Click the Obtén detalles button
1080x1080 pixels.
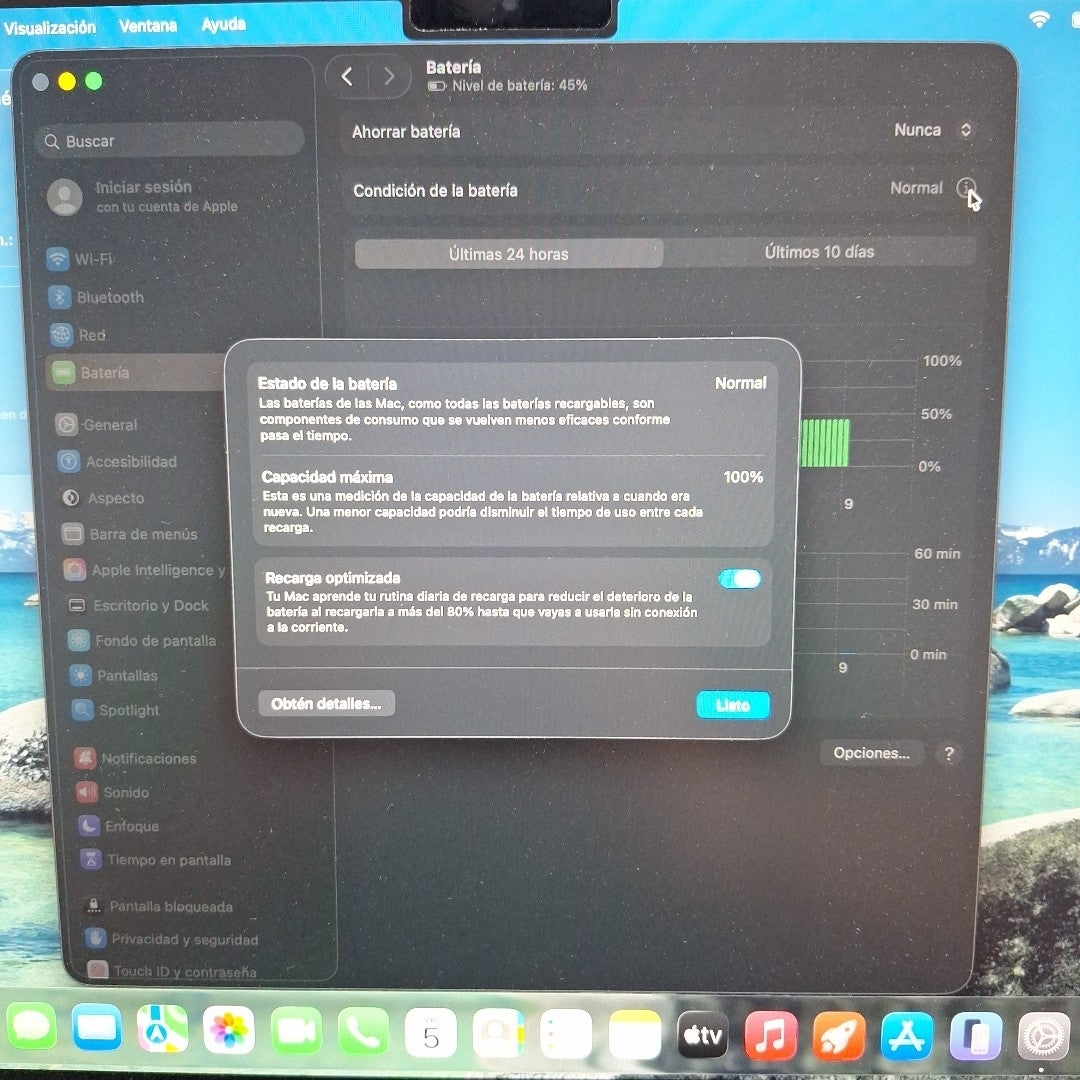[x=327, y=703]
